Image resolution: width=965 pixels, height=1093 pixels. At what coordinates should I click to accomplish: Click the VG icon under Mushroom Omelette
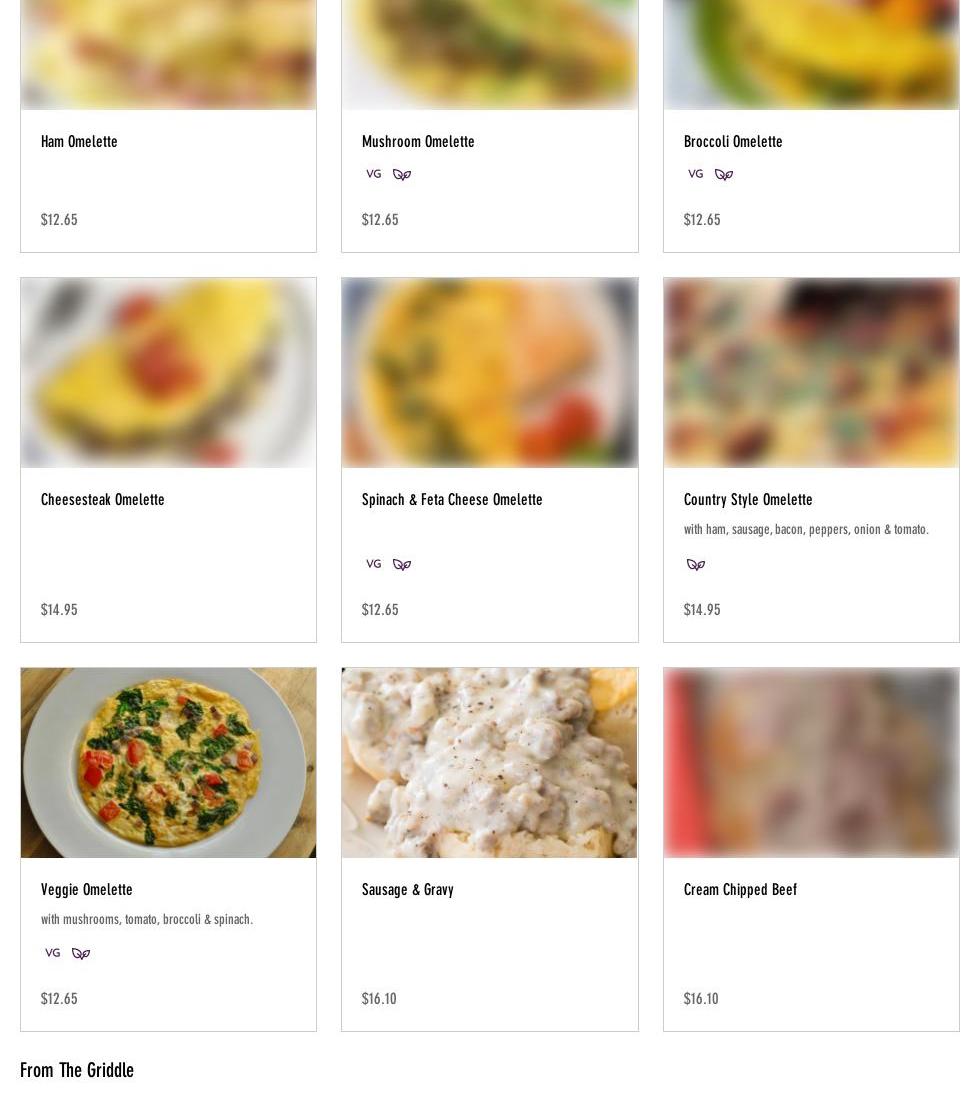[374, 174]
